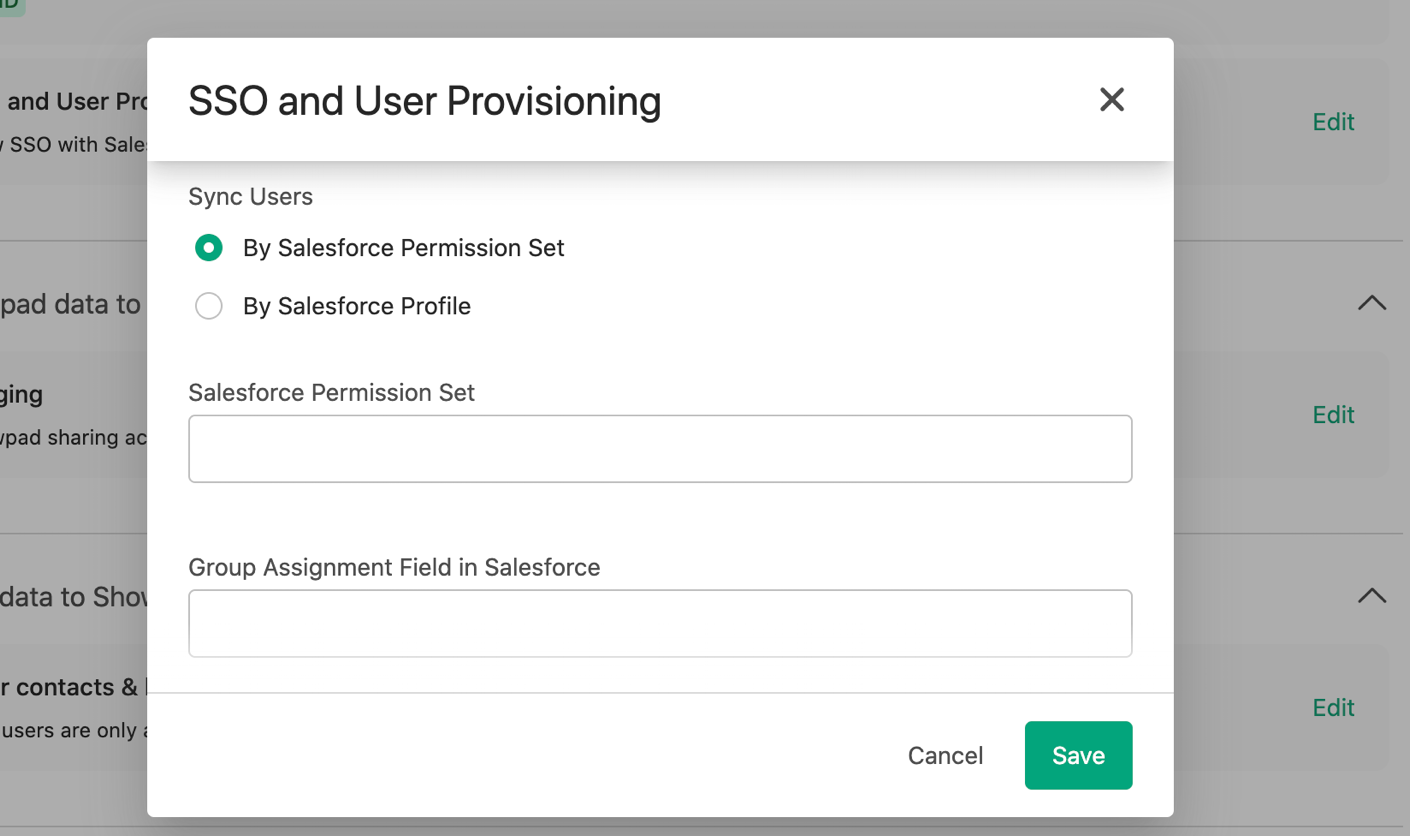The image size is (1410, 836).
Task: Collapse the upper background section chevron
Action: (1372, 303)
